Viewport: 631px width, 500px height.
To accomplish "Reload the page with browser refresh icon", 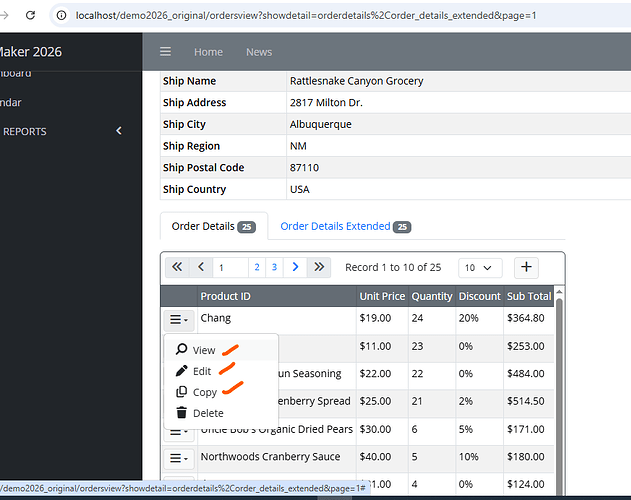I will tap(30, 15).
